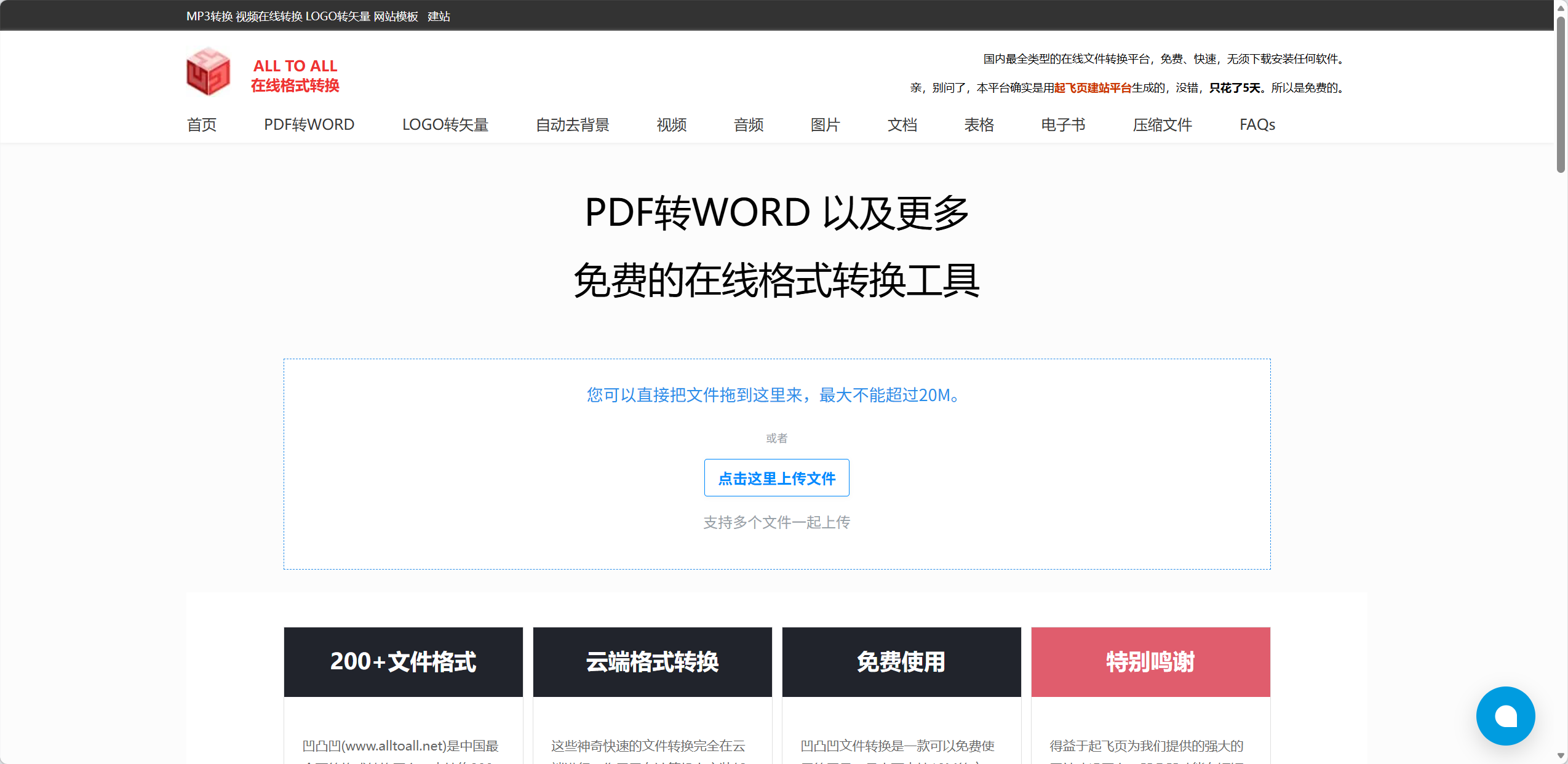Click the red cube site logo
The height and width of the screenshot is (764, 1568).
(x=209, y=71)
